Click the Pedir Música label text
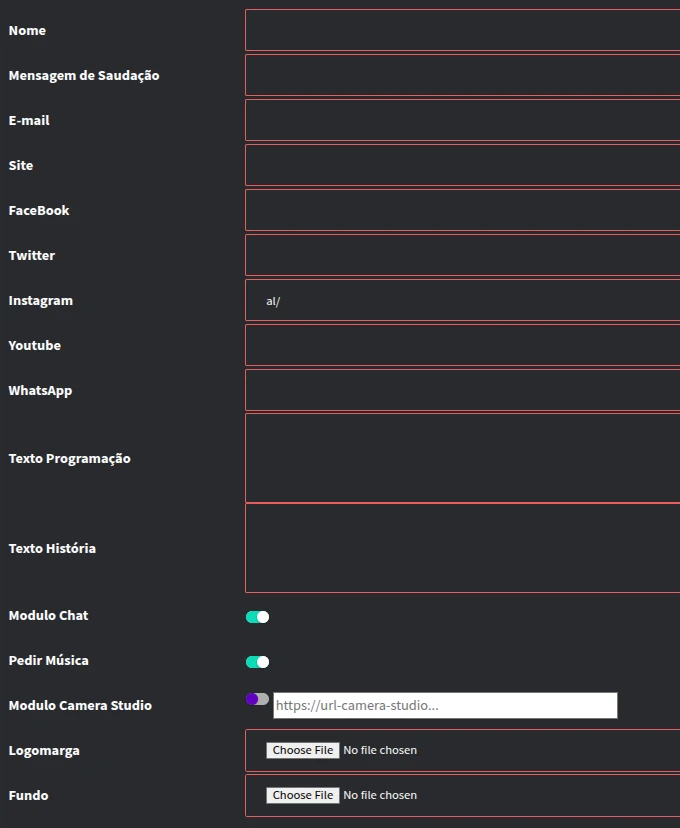Viewport: 680px width, 828px height. click(48, 660)
